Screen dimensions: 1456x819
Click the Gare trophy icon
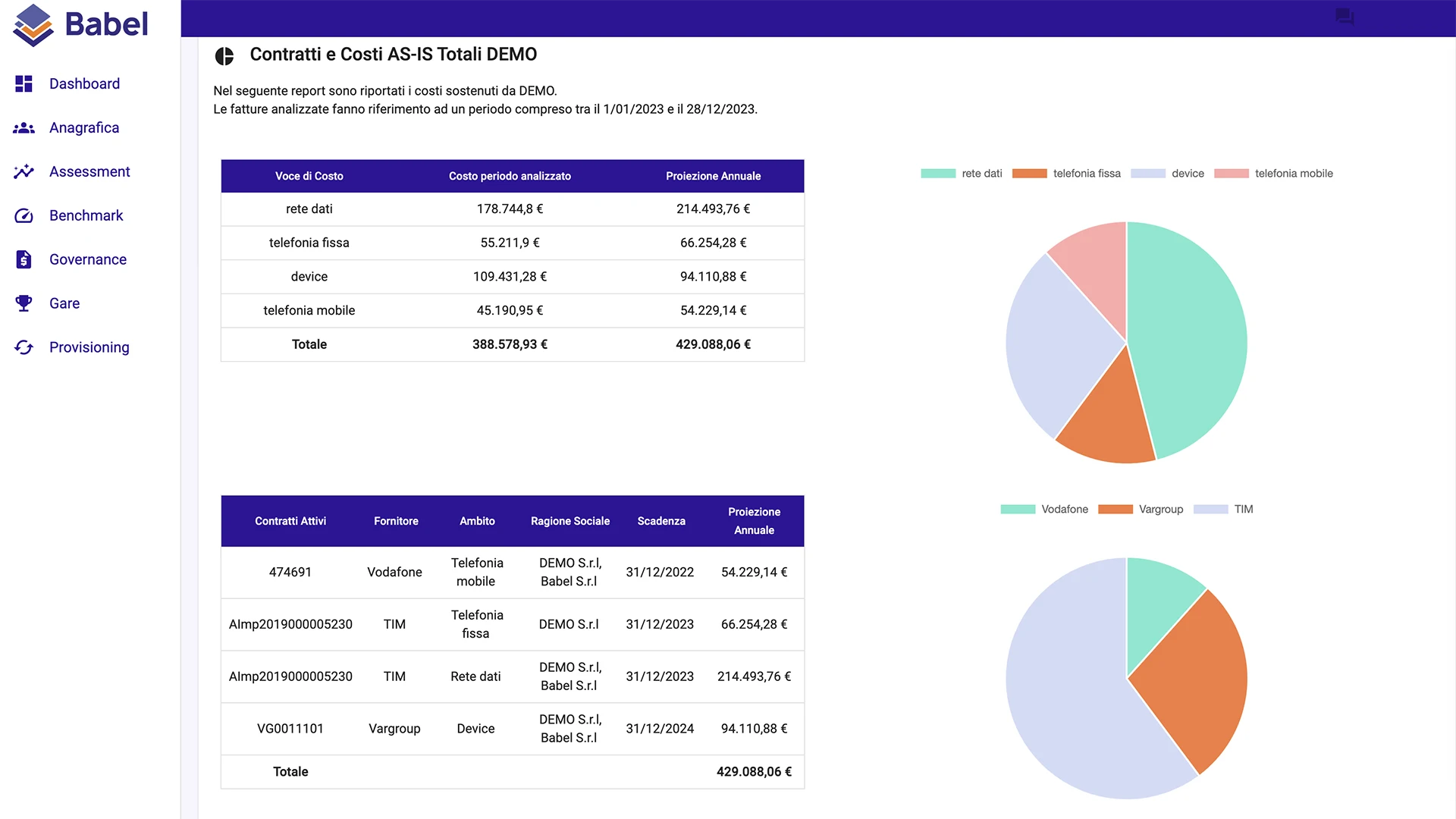point(24,303)
